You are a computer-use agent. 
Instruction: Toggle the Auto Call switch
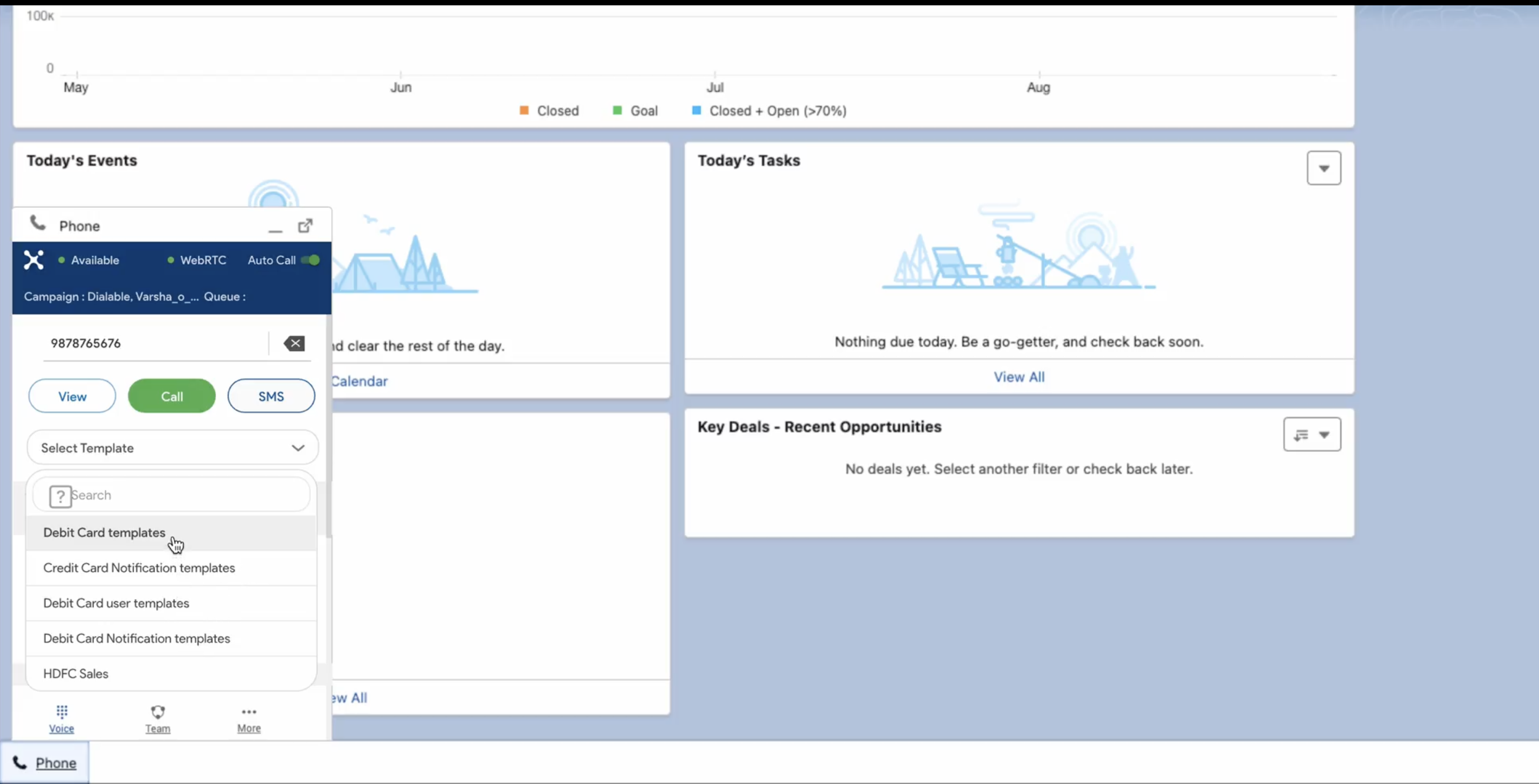(x=311, y=260)
